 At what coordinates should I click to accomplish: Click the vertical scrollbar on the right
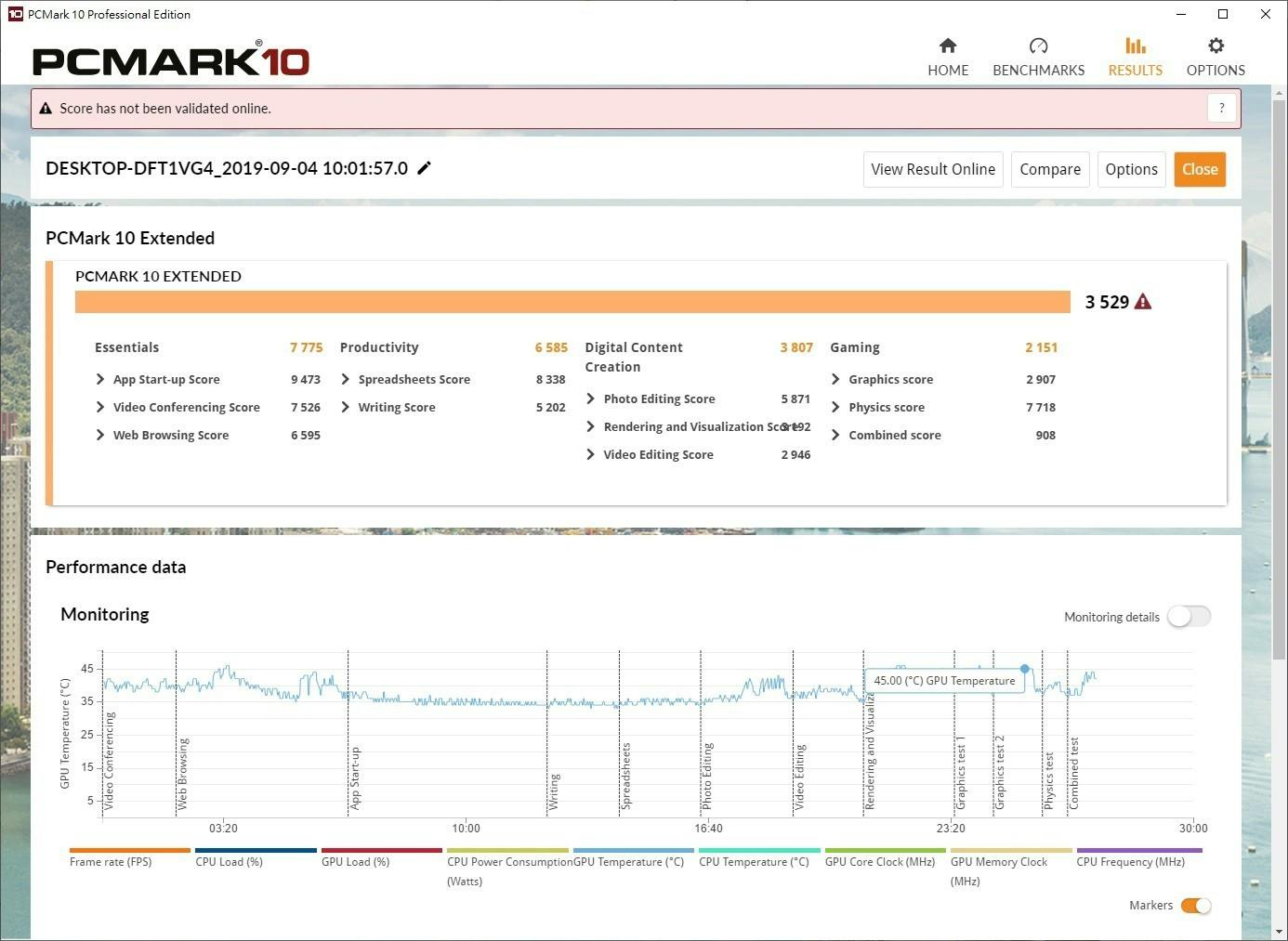1279,372
